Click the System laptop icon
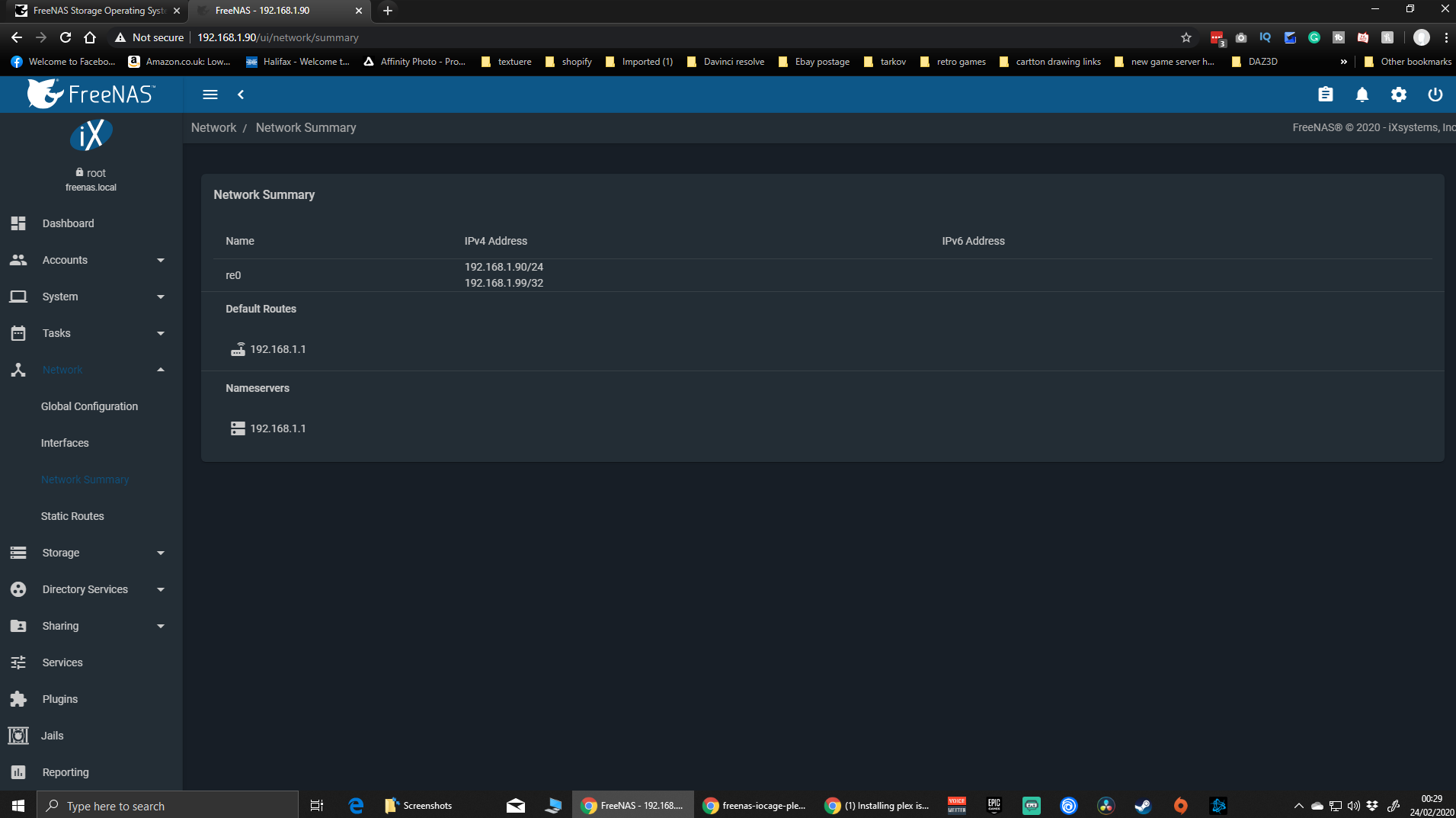The width and height of the screenshot is (1456, 818). (x=18, y=297)
